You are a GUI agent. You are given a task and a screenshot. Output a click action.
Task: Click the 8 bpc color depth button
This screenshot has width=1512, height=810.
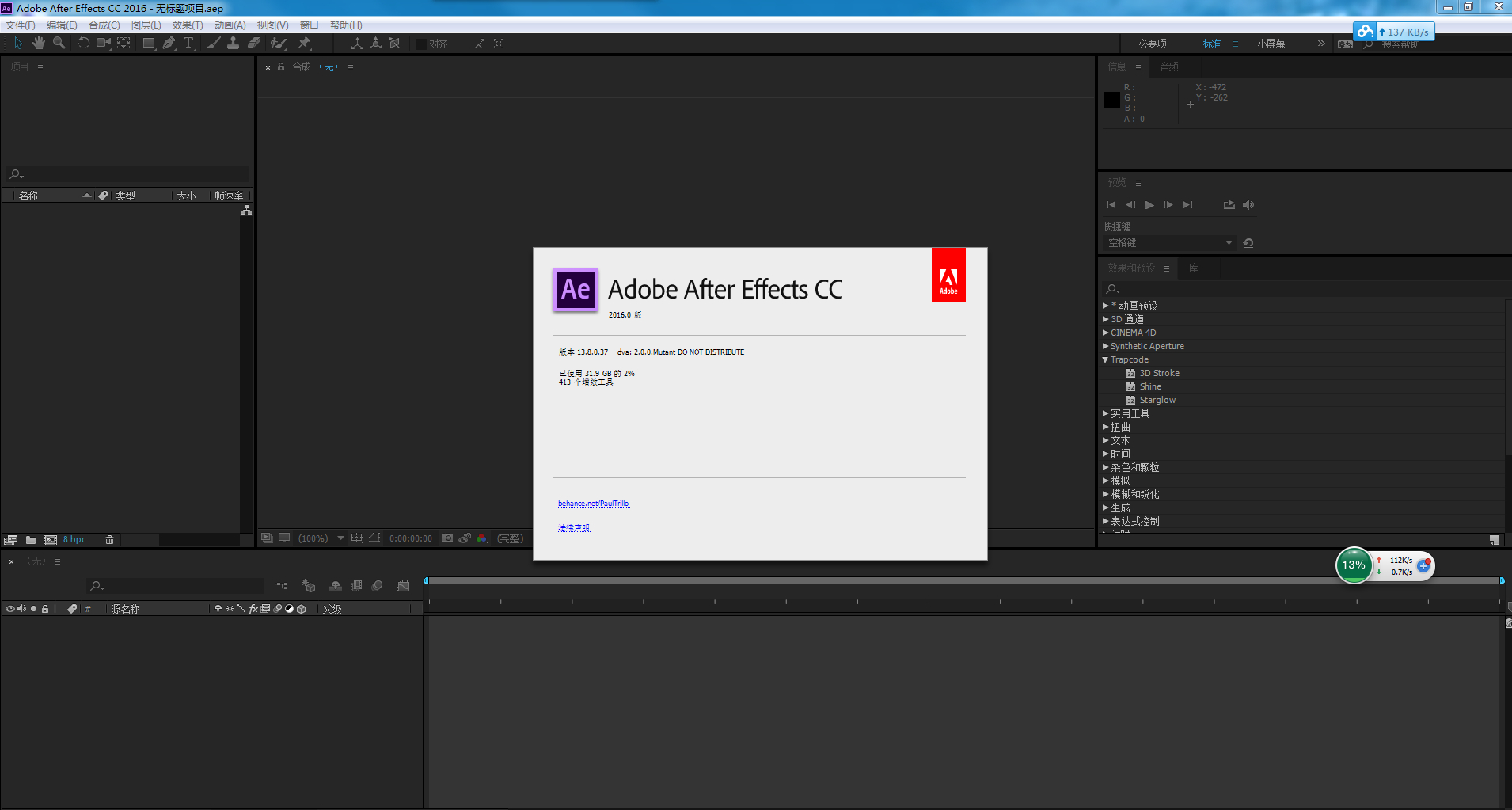coord(74,540)
